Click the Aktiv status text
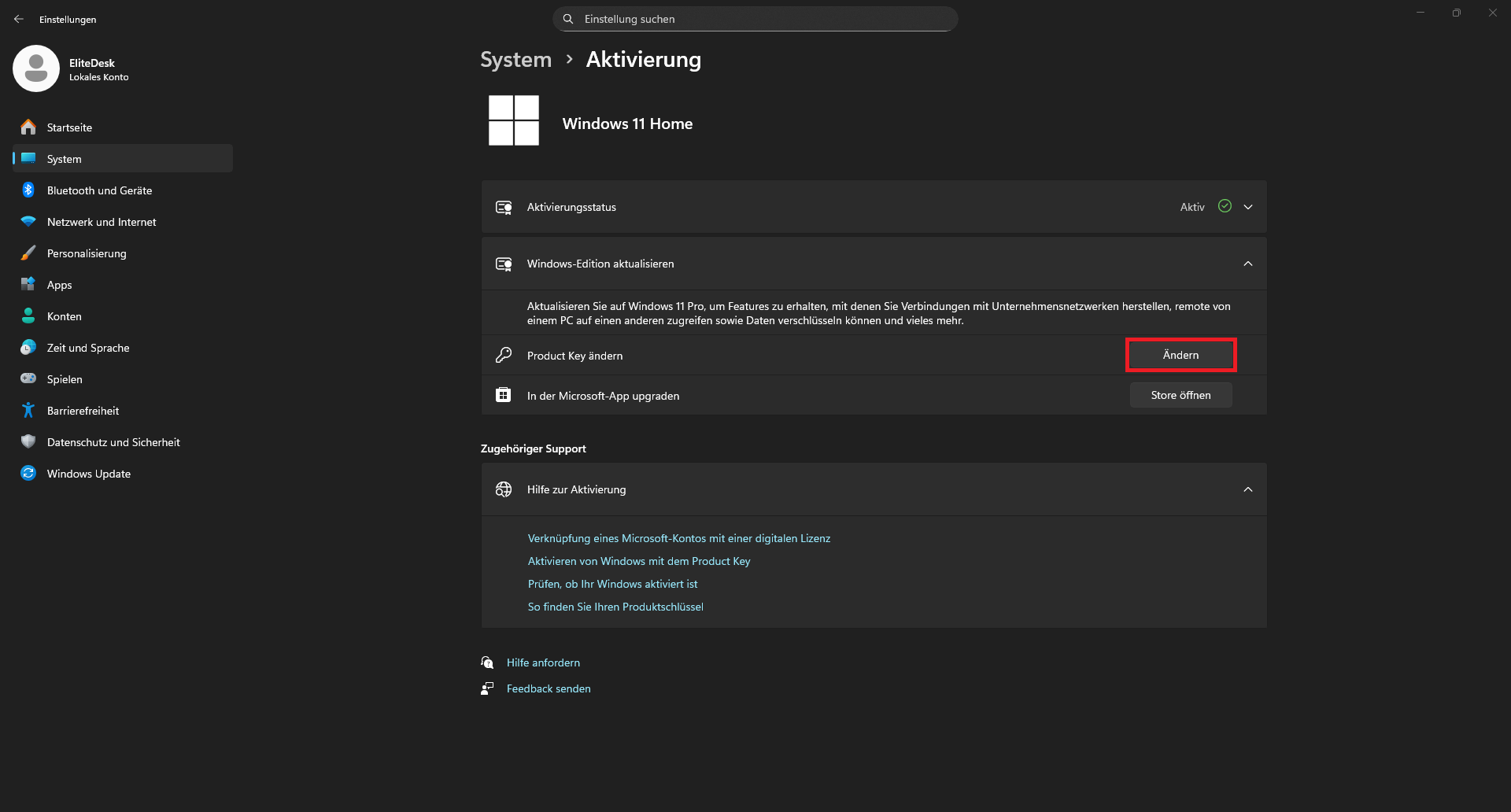Image resolution: width=1511 pixels, height=812 pixels. click(x=1192, y=207)
